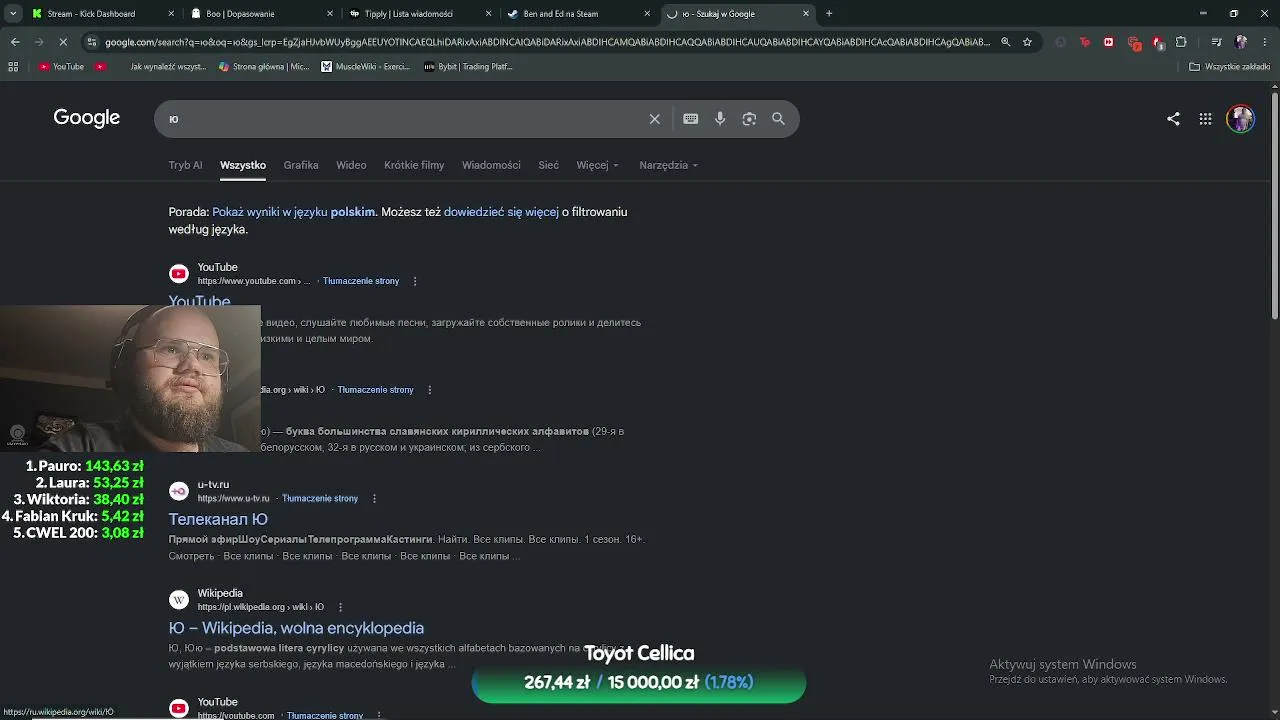Close the Stream - Kick Dashboard tab
The height and width of the screenshot is (720, 1280).
coord(171,14)
